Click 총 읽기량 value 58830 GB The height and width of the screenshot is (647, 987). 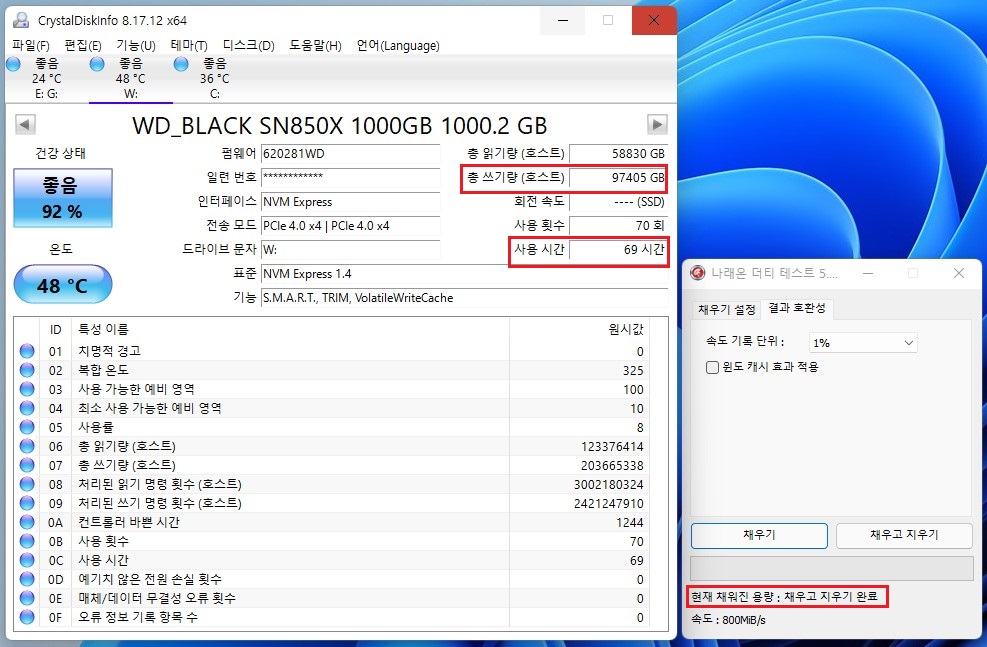click(618, 154)
